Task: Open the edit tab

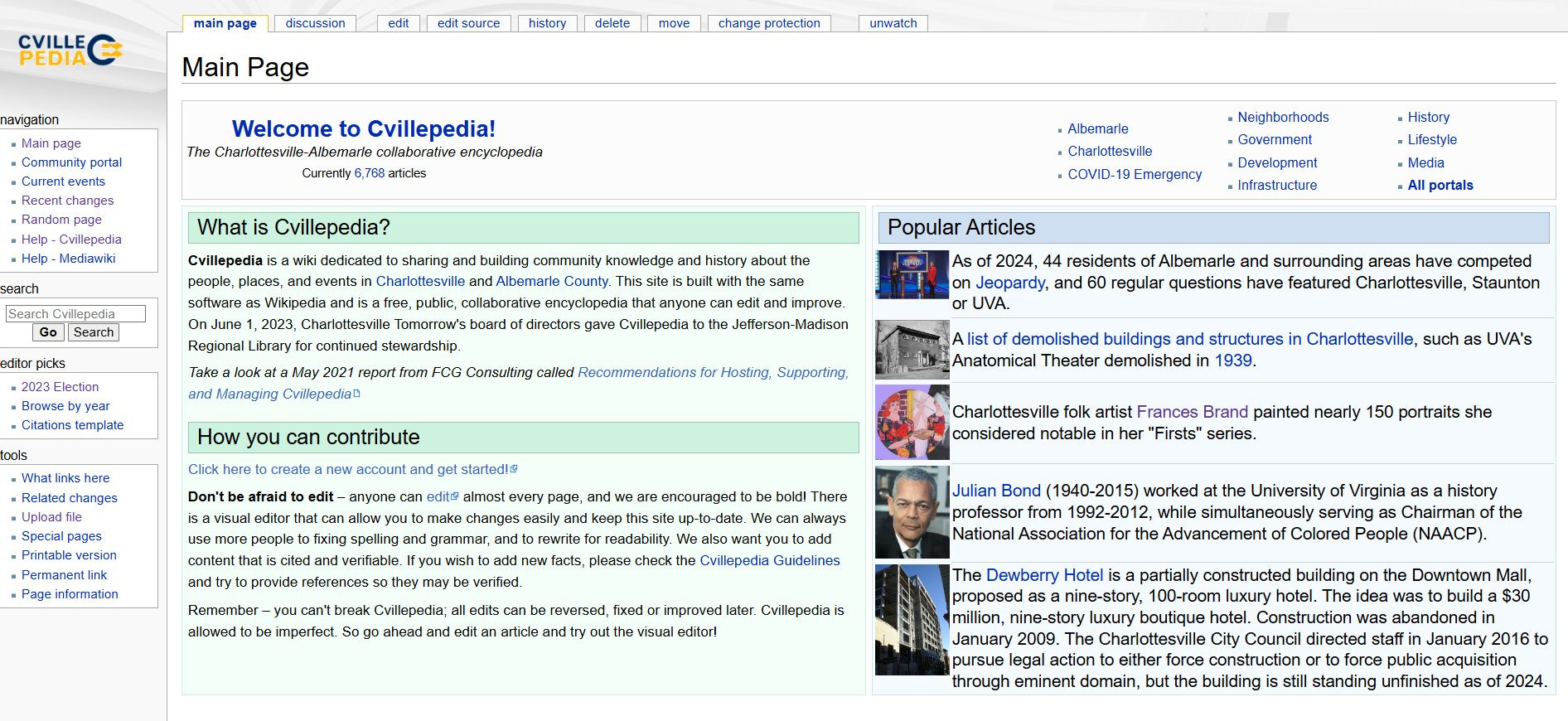Action: click(399, 23)
